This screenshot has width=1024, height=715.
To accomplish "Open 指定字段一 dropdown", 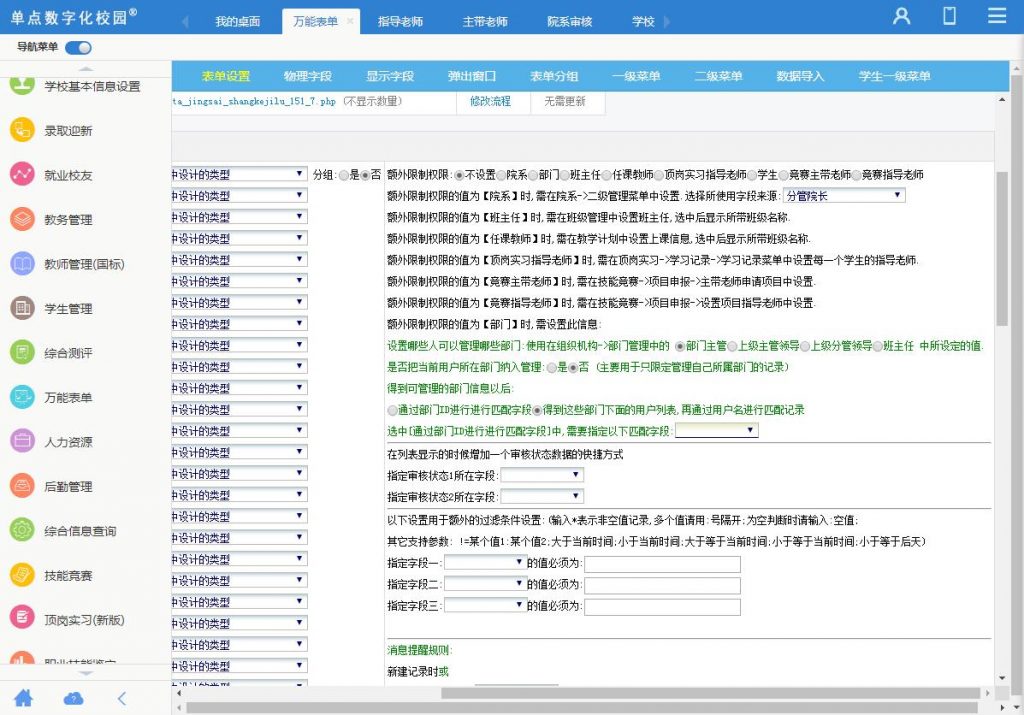I will [x=485, y=563].
